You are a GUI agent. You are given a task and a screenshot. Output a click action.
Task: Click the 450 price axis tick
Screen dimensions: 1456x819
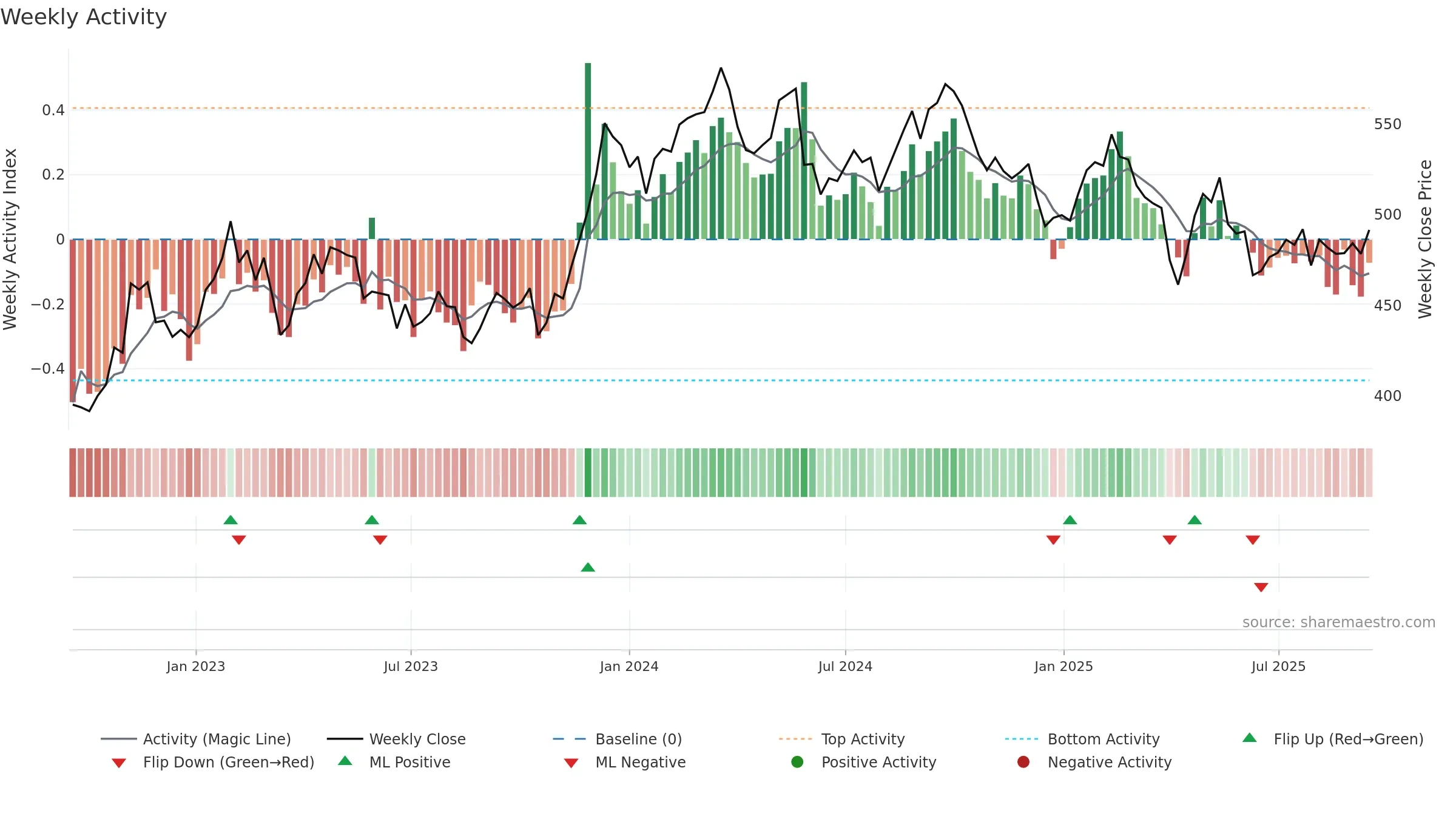click(1388, 305)
